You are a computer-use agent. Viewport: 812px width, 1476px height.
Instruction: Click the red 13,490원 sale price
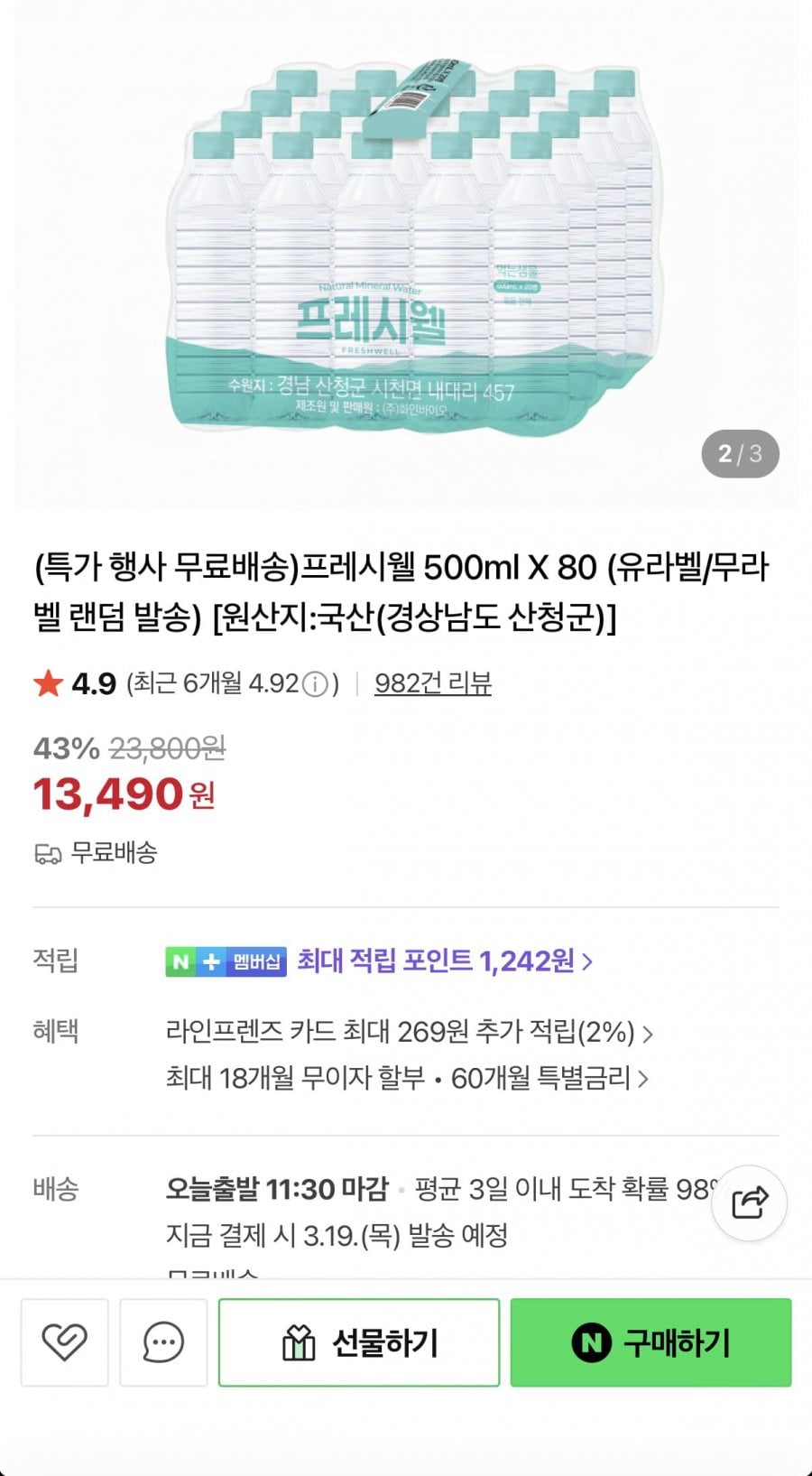coord(124,794)
